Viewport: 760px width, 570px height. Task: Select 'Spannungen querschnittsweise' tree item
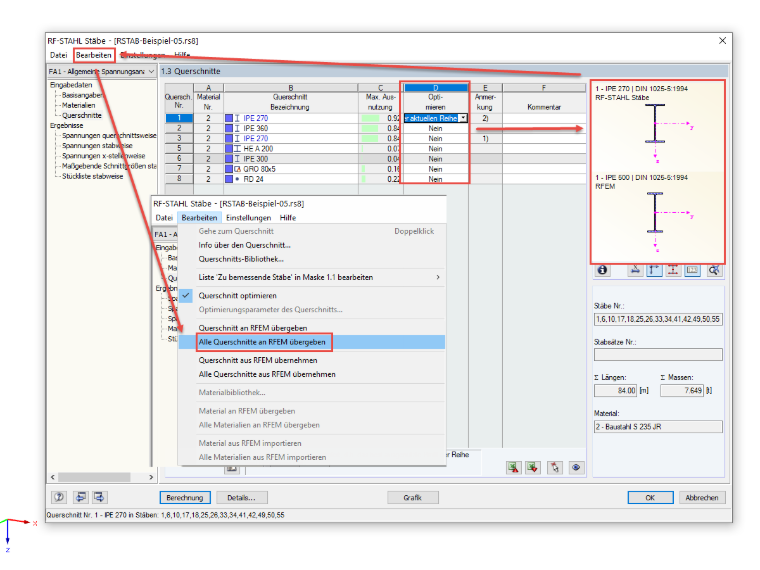(x=109, y=136)
